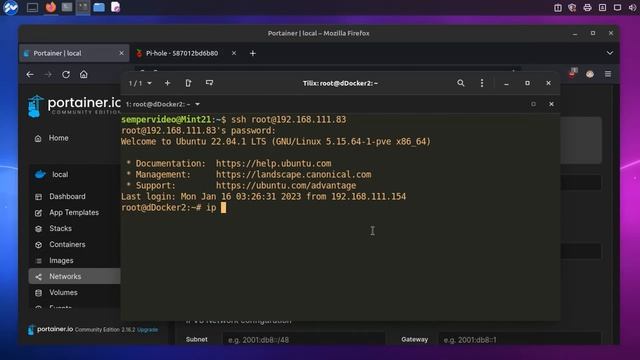Viewport: 640px width, 360px height.
Task: Launch Firefox from the taskbar
Action: (x=51, y=7)
